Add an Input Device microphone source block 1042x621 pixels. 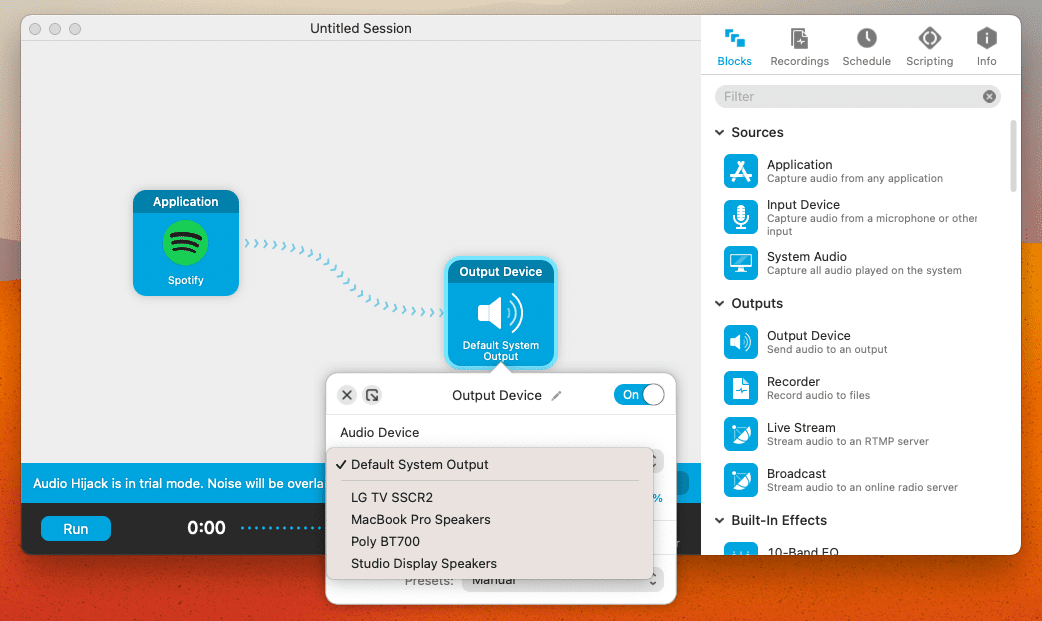tap(740, 217)
